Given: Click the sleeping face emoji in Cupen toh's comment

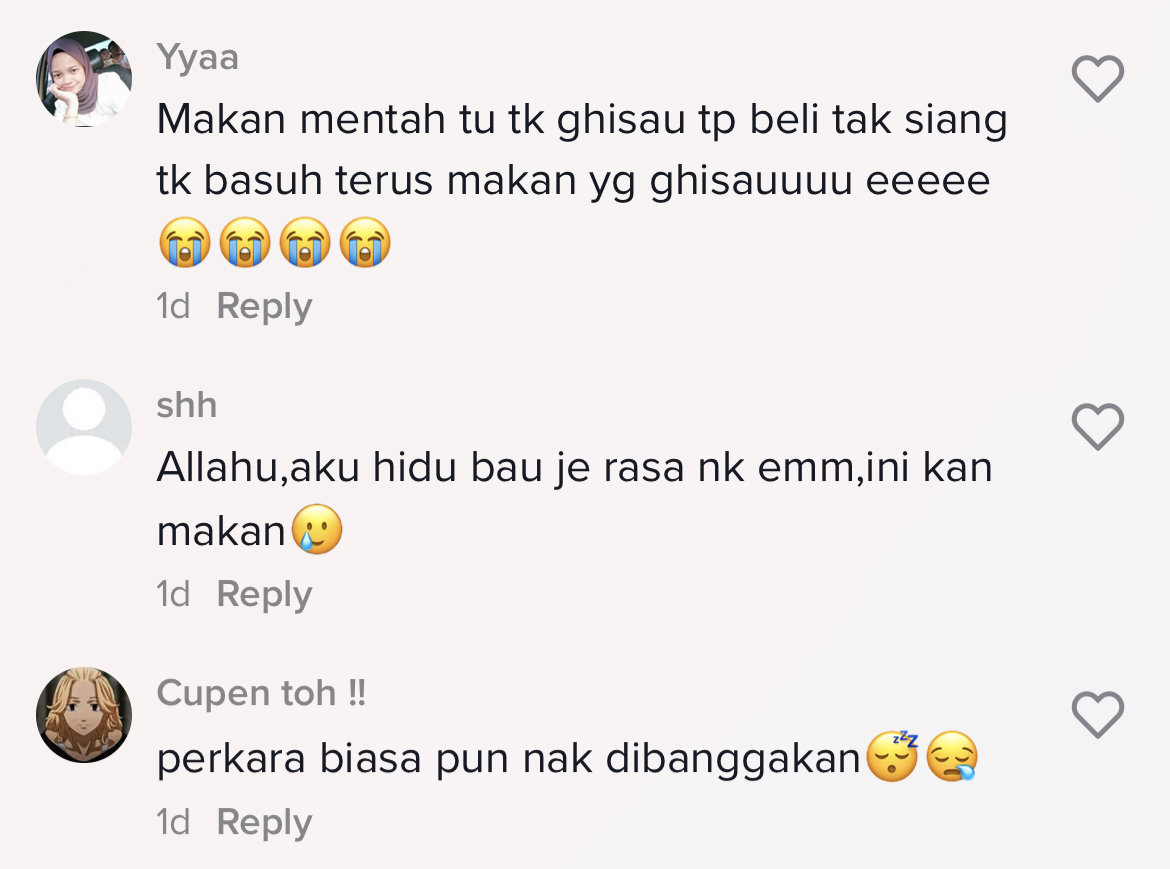Looking at the screenshot, I should (893, 756).
